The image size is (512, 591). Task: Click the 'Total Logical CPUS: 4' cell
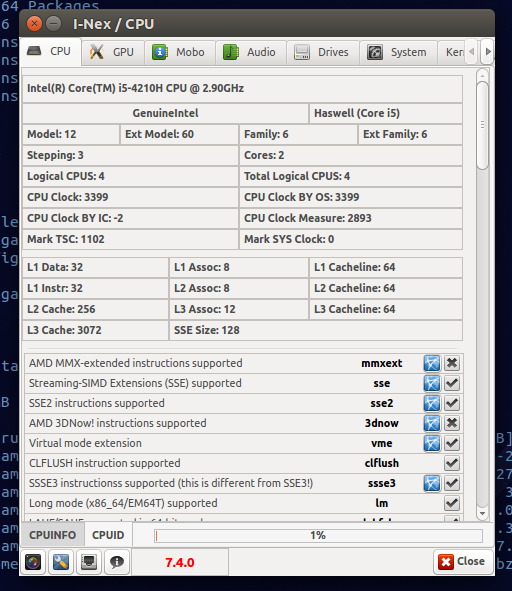[351, 176]
